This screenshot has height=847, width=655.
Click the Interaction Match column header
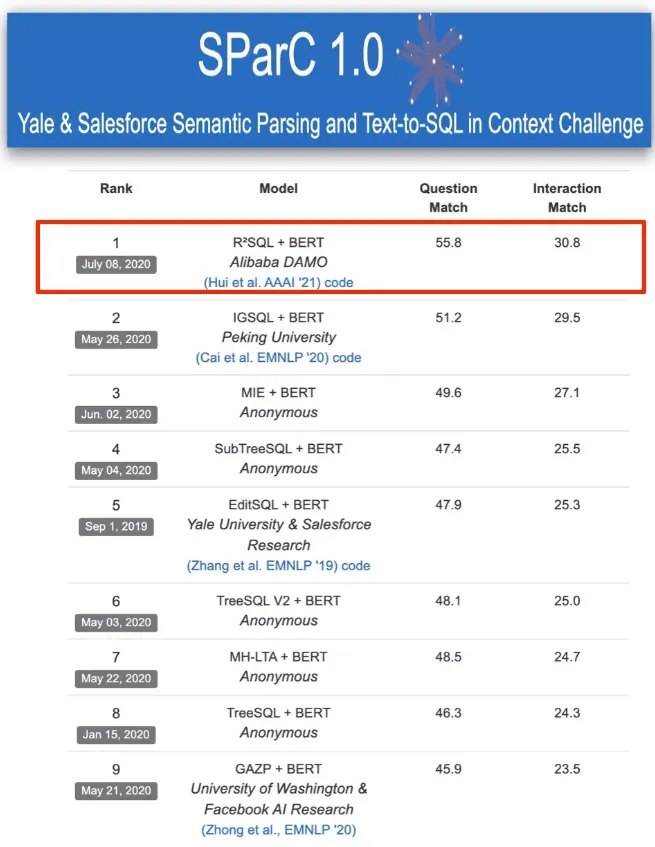(x=567, y=198)
